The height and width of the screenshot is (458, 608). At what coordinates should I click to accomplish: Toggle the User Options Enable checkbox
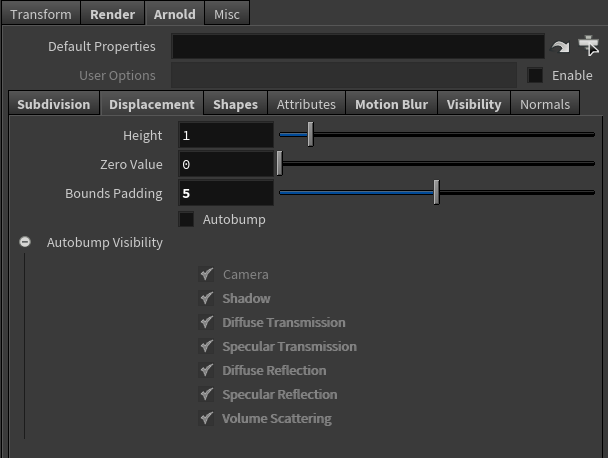click(536, 75)
